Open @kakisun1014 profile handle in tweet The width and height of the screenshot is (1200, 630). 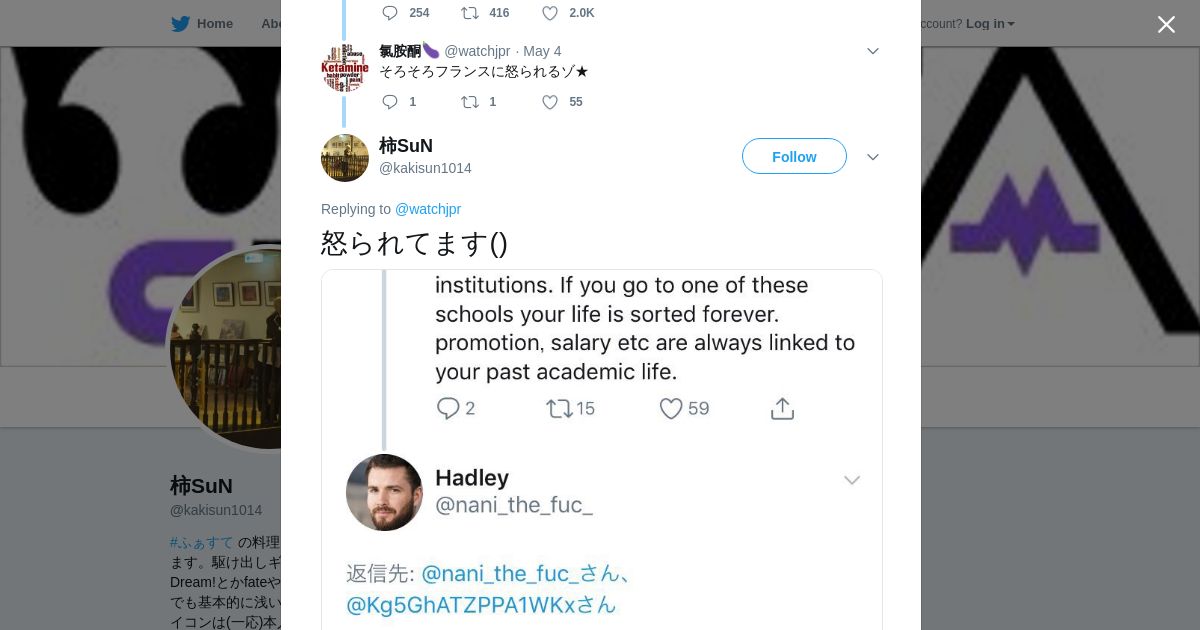(425, 168)
